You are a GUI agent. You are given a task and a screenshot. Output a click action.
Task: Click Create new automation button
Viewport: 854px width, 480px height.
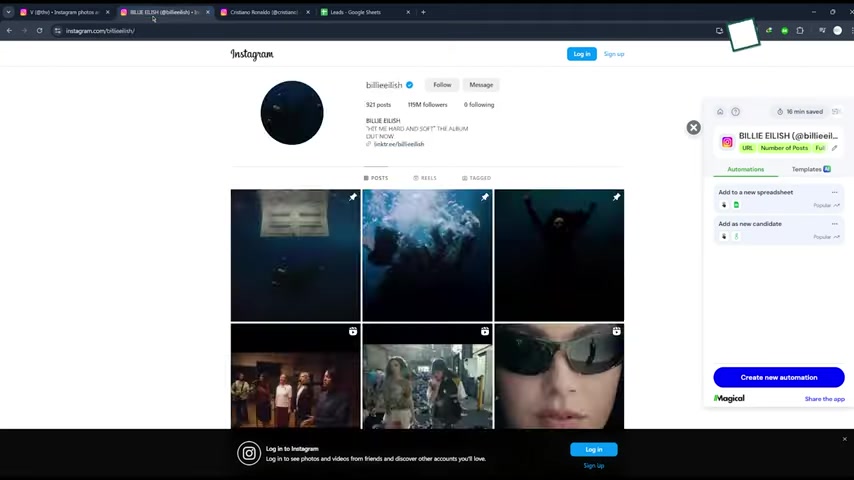point(779,377)
